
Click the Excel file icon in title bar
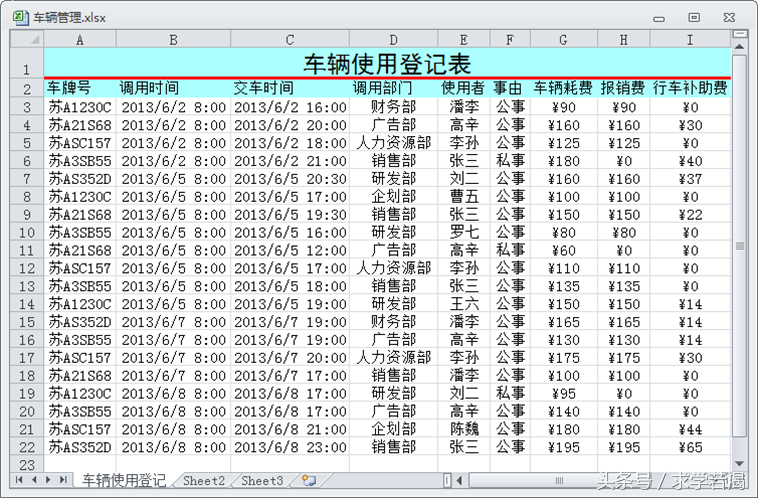tap(20, 17)
